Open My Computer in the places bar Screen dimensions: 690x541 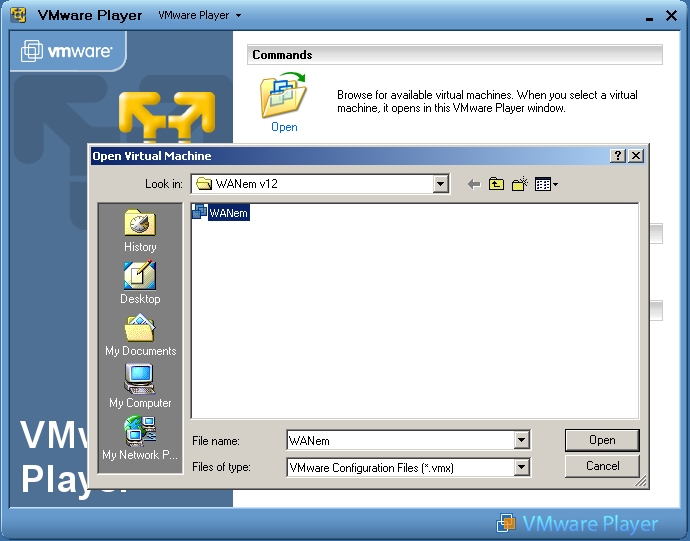pyautogui.click(x=140, y=387)
